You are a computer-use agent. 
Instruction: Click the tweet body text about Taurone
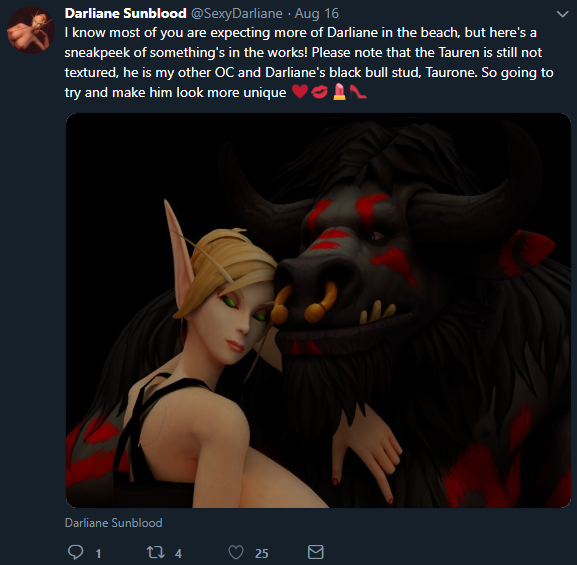coord(309,62)
